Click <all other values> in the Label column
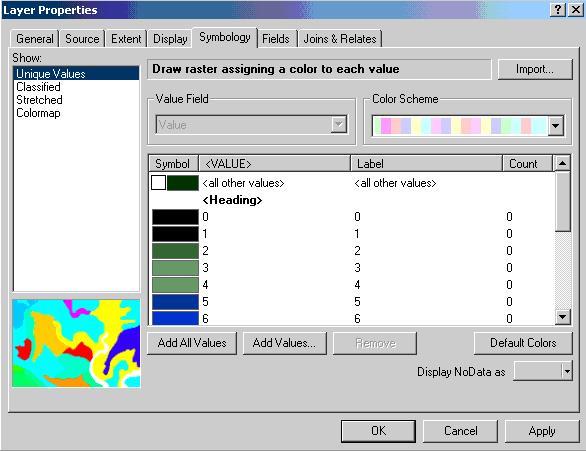This screenshot has width=586, height=451. [x=395, y=183]
